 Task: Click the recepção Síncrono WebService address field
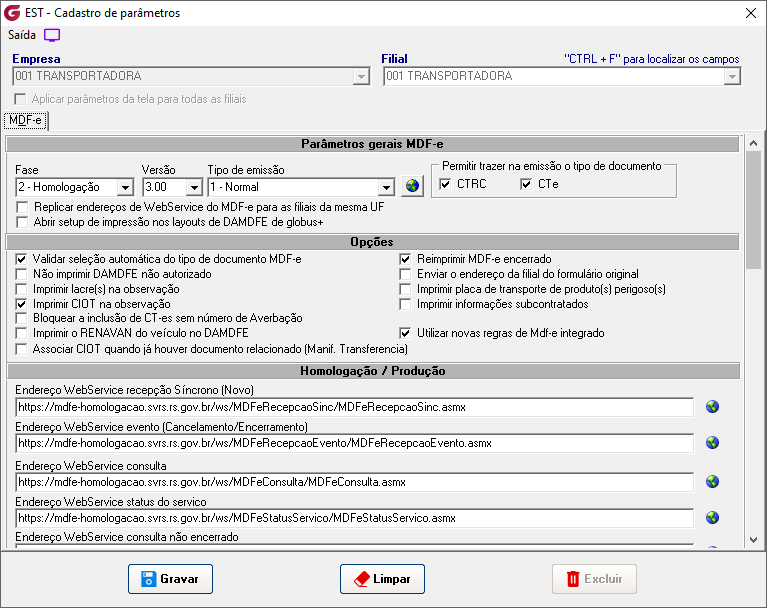click(x=355, y=407)
